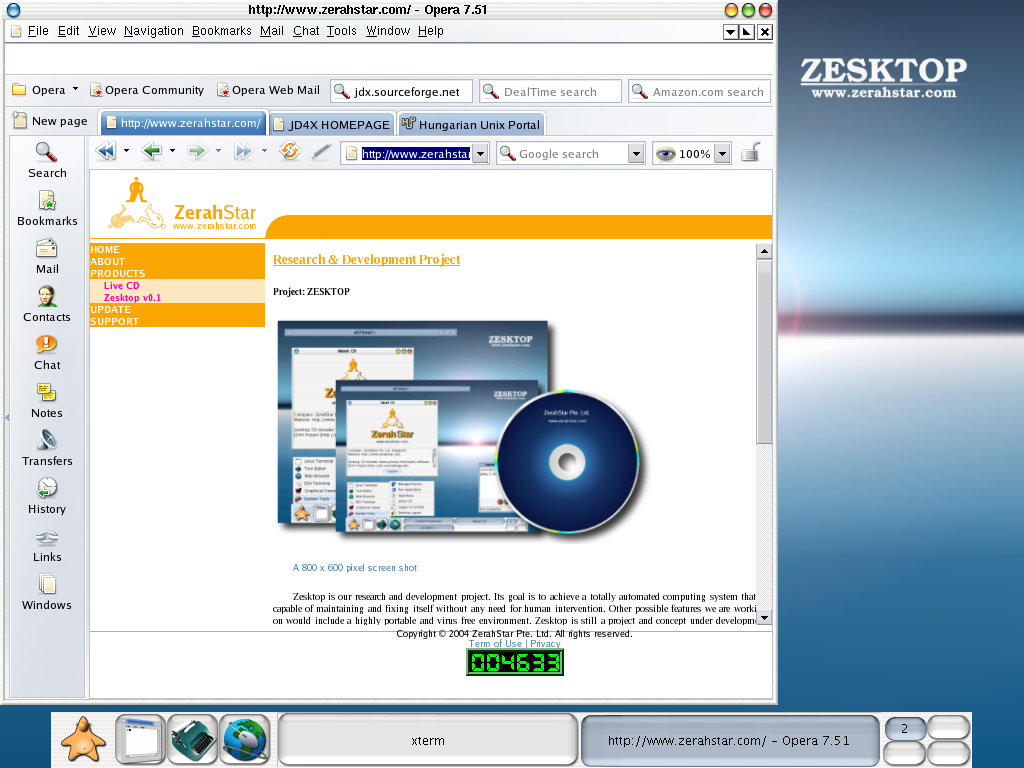Open the Term of Use link
The image size is (1024, 768).
click(495, 643)
